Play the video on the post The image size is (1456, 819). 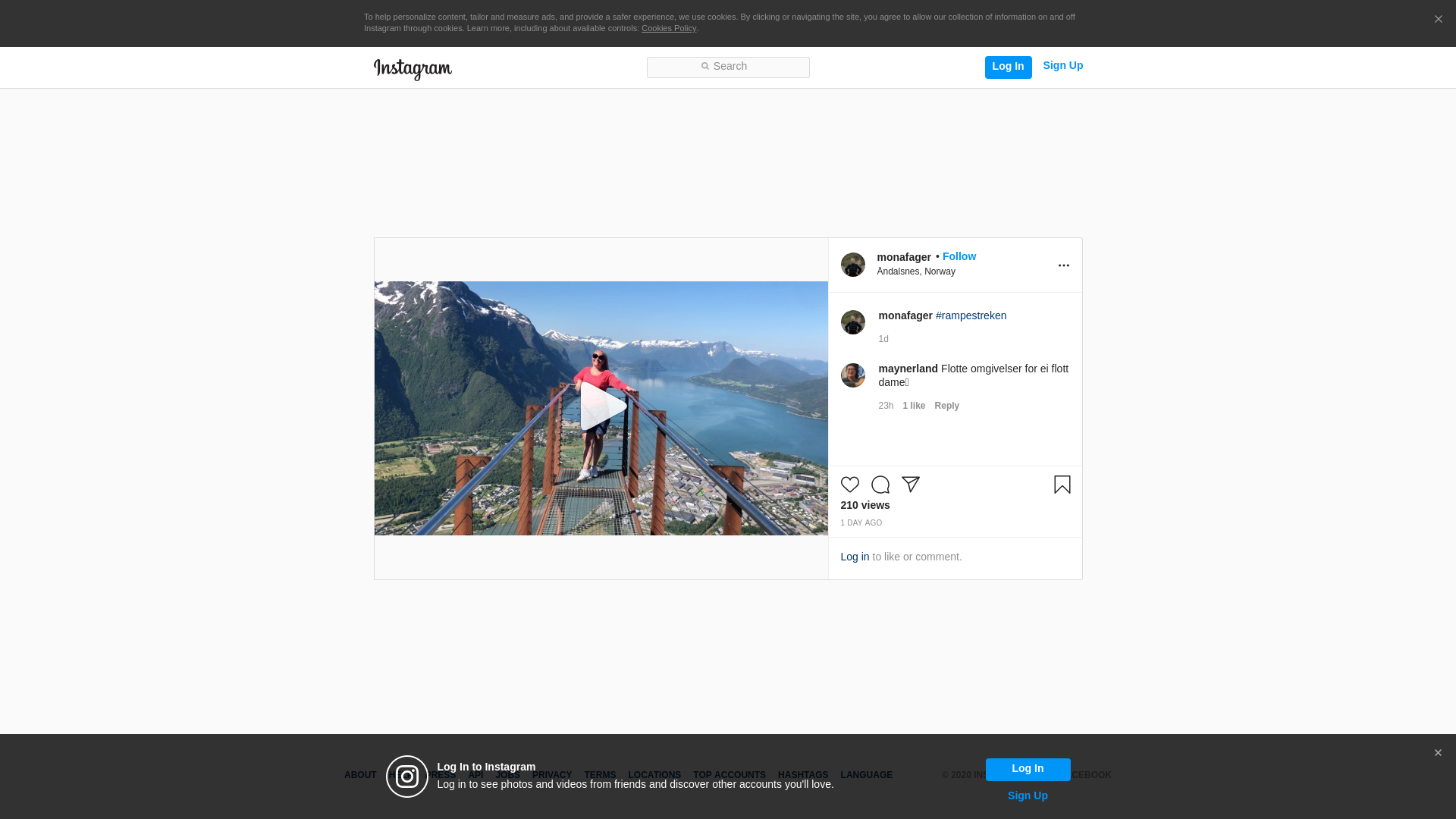[601, 407]
